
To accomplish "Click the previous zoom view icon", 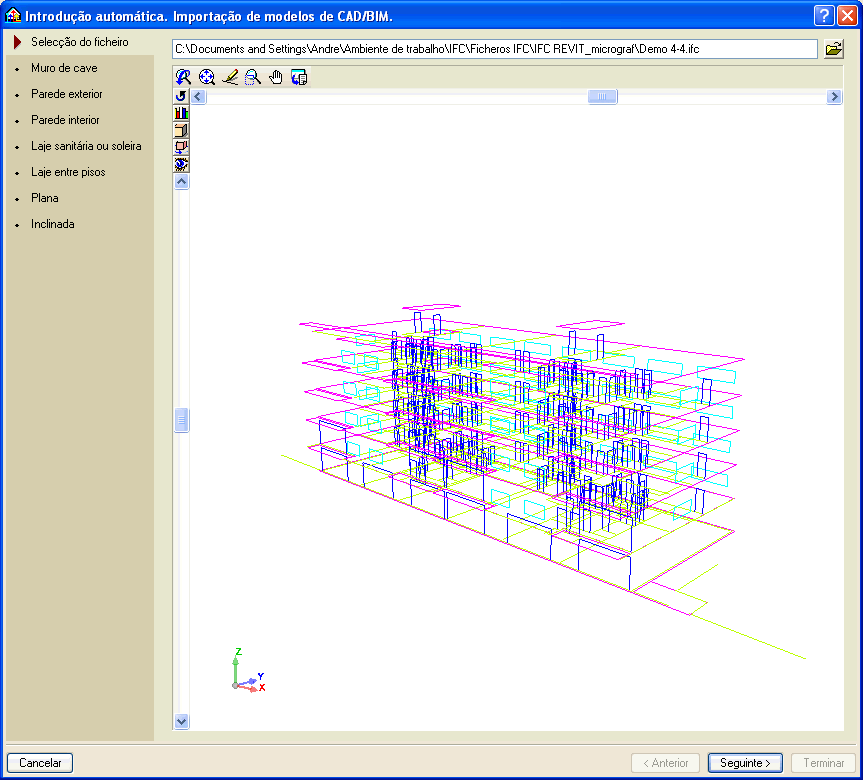I will (183, 77).
